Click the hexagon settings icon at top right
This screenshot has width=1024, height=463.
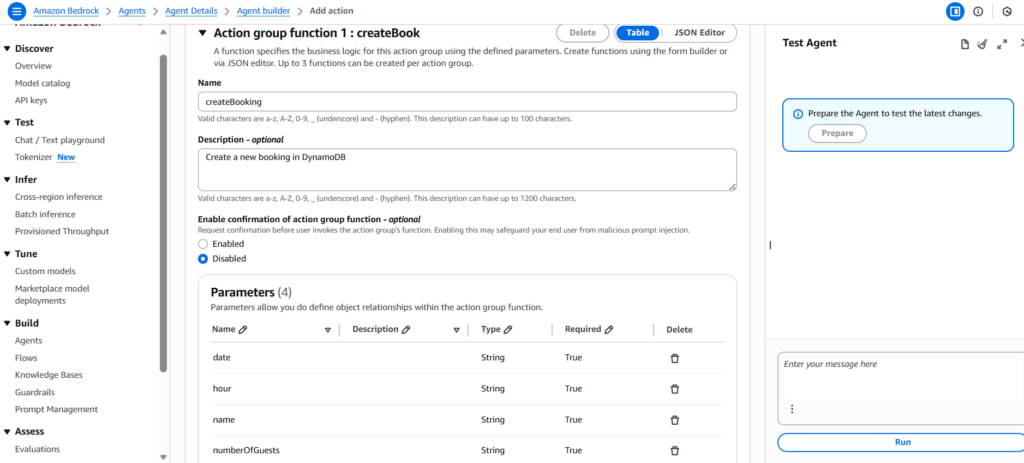[1007, 11]
